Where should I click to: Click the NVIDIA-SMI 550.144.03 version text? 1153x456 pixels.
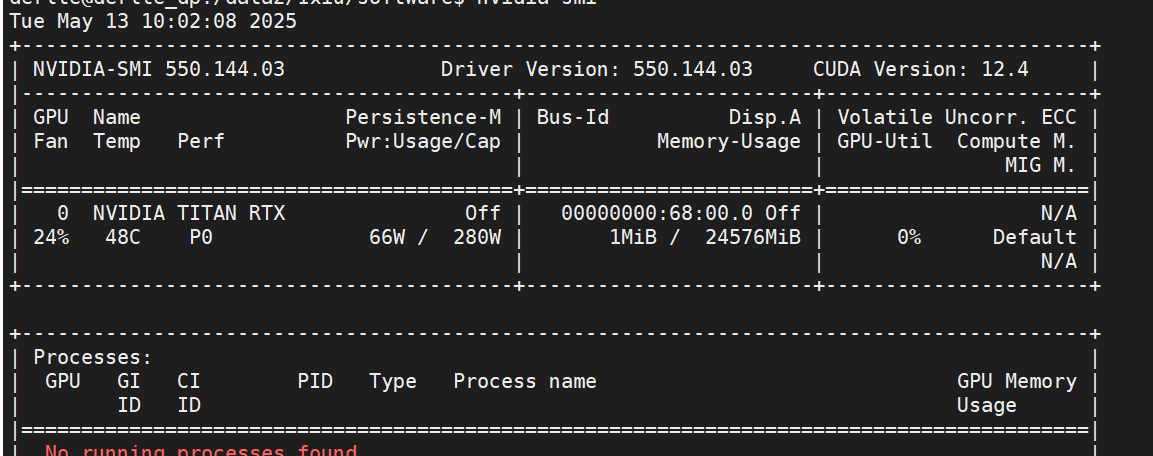159,70
